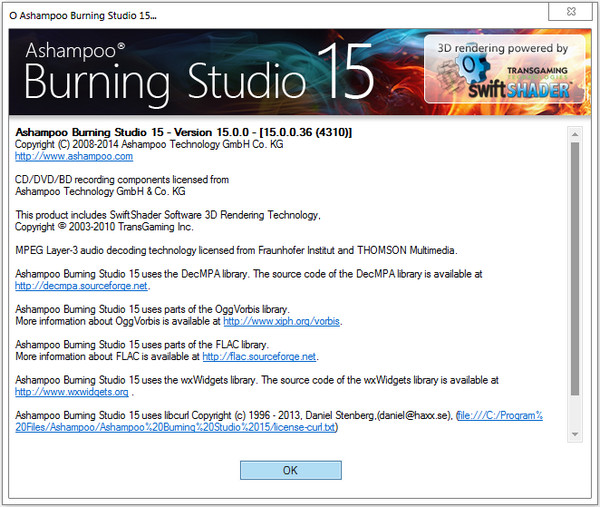
Task: Click the vertical scrollbar thumb
Action: tap(574, 270)
